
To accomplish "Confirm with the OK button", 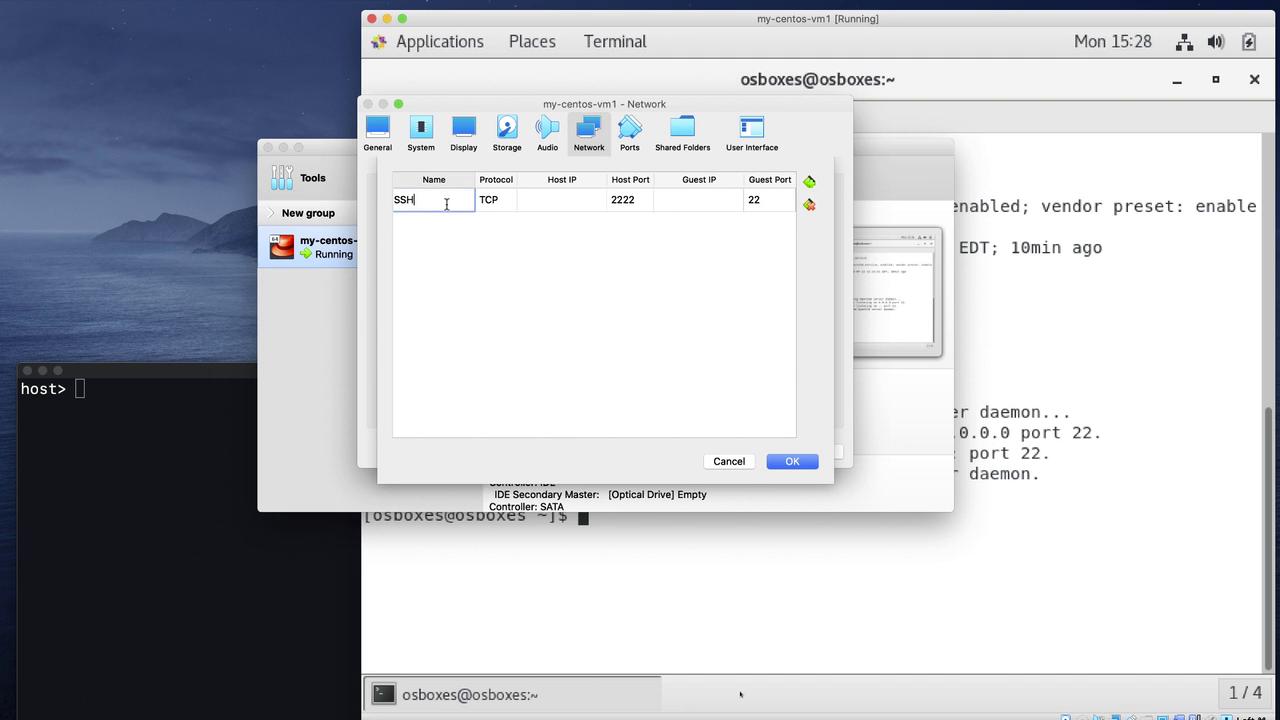I will pyautogui.click(x=792, y=461).
